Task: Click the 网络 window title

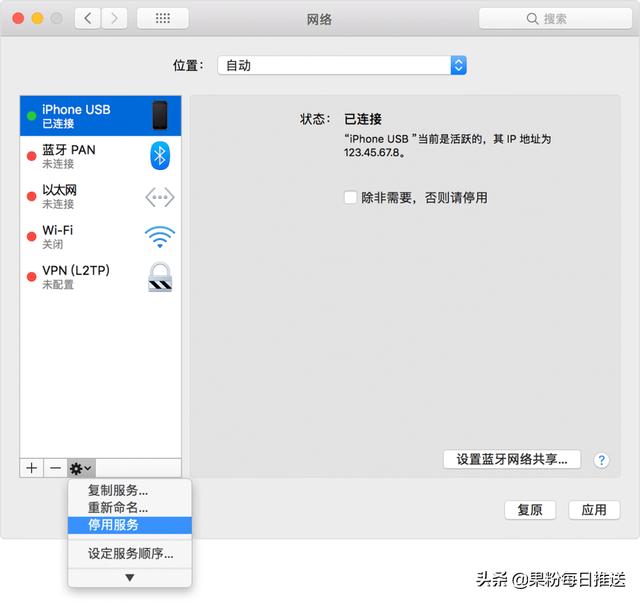Action: coord(319,19)
